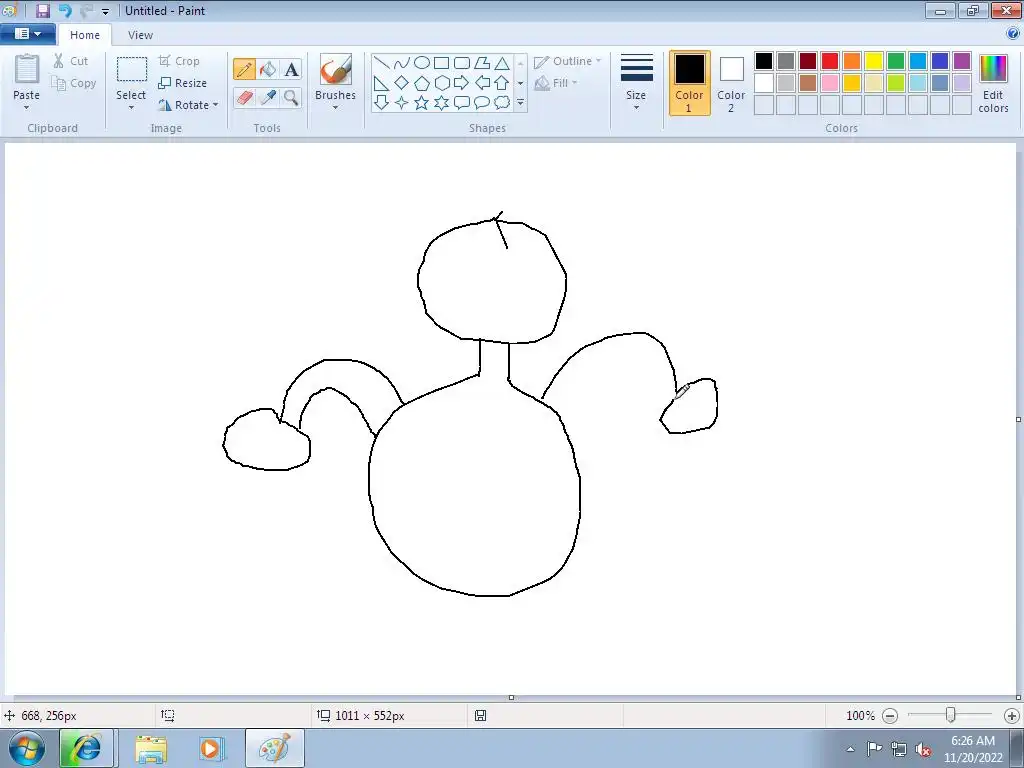Pick the Right triangle shape
1024x768 pixels.
click(x=382, y=83)
